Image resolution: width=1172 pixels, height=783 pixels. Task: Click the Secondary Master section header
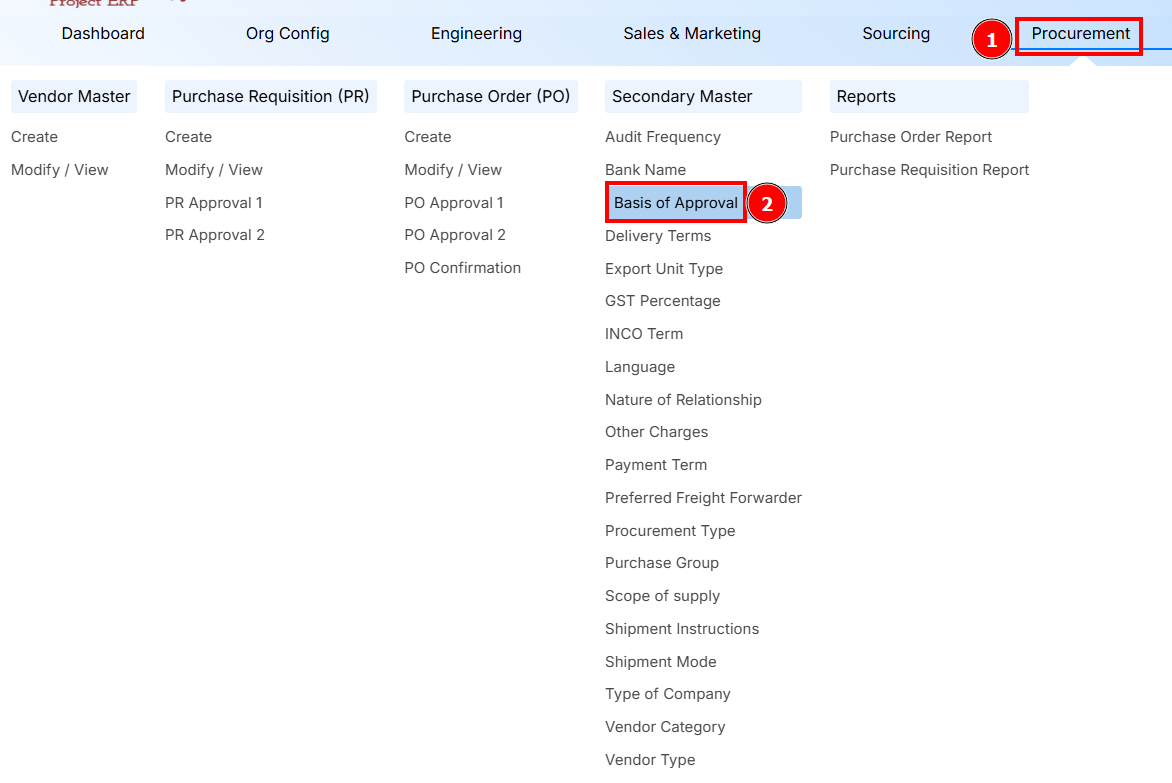point(682,97)
